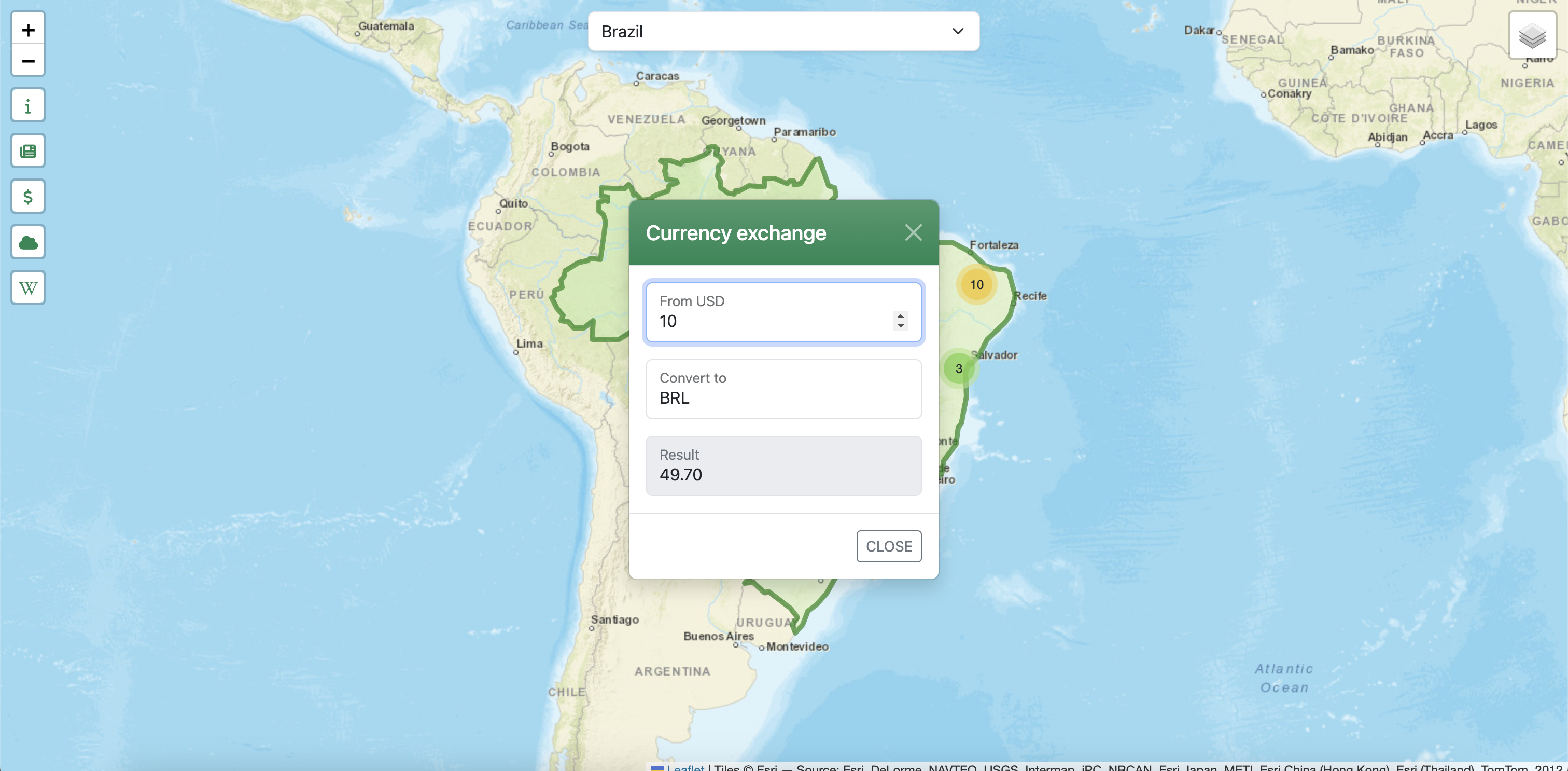The image size is (1568, 771).
Task: Open the Wikipedia panel
Action: click(28, 287)
